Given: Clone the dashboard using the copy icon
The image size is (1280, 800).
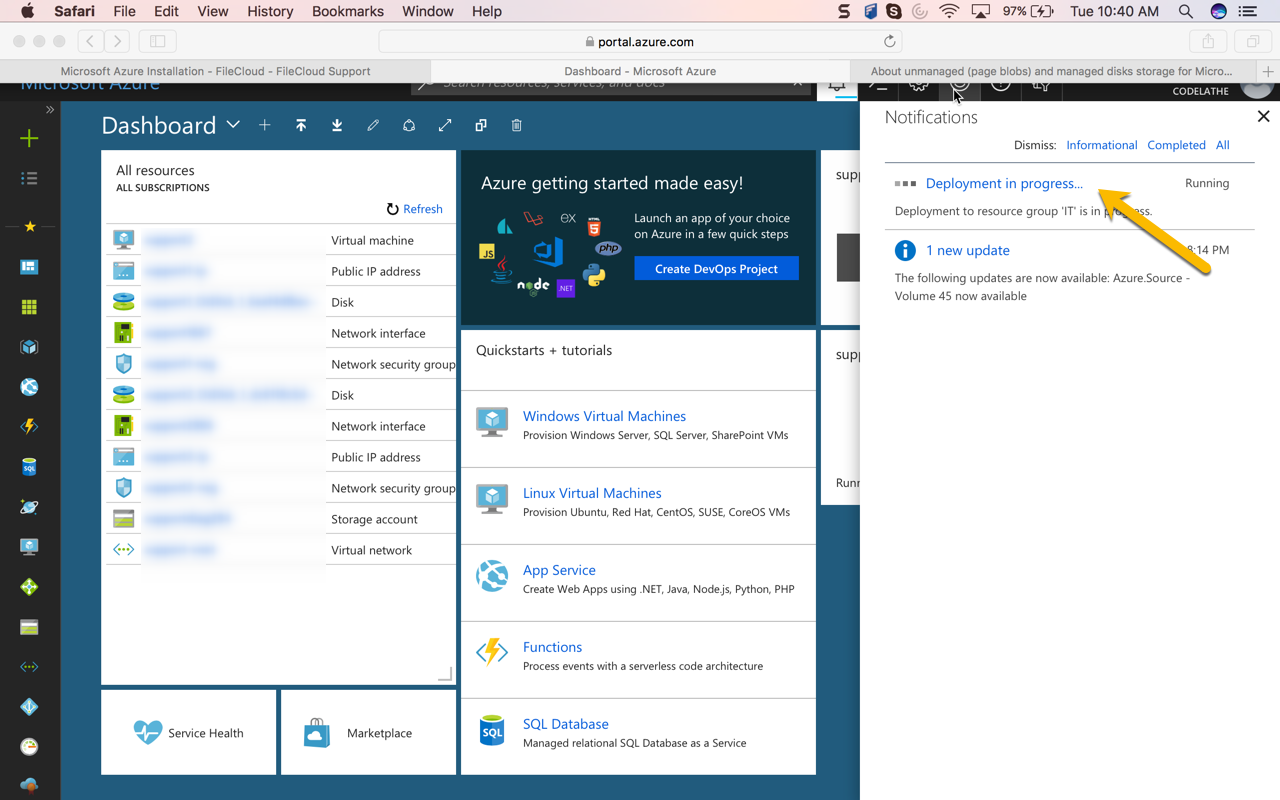Looking at the screenshot, I should tap(481, 126).
